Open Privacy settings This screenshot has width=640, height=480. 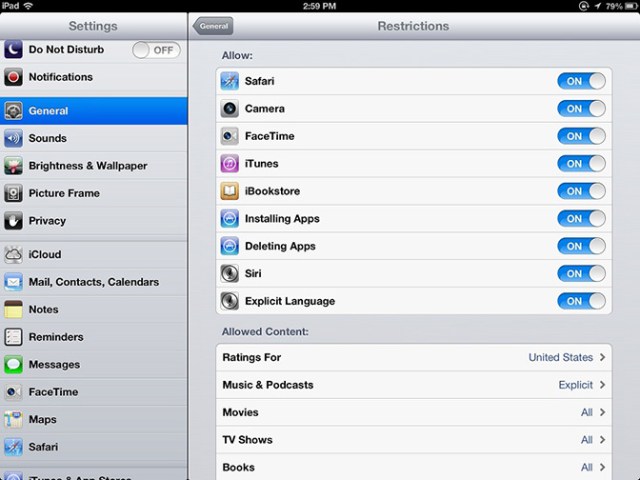(x=94, y=221)
